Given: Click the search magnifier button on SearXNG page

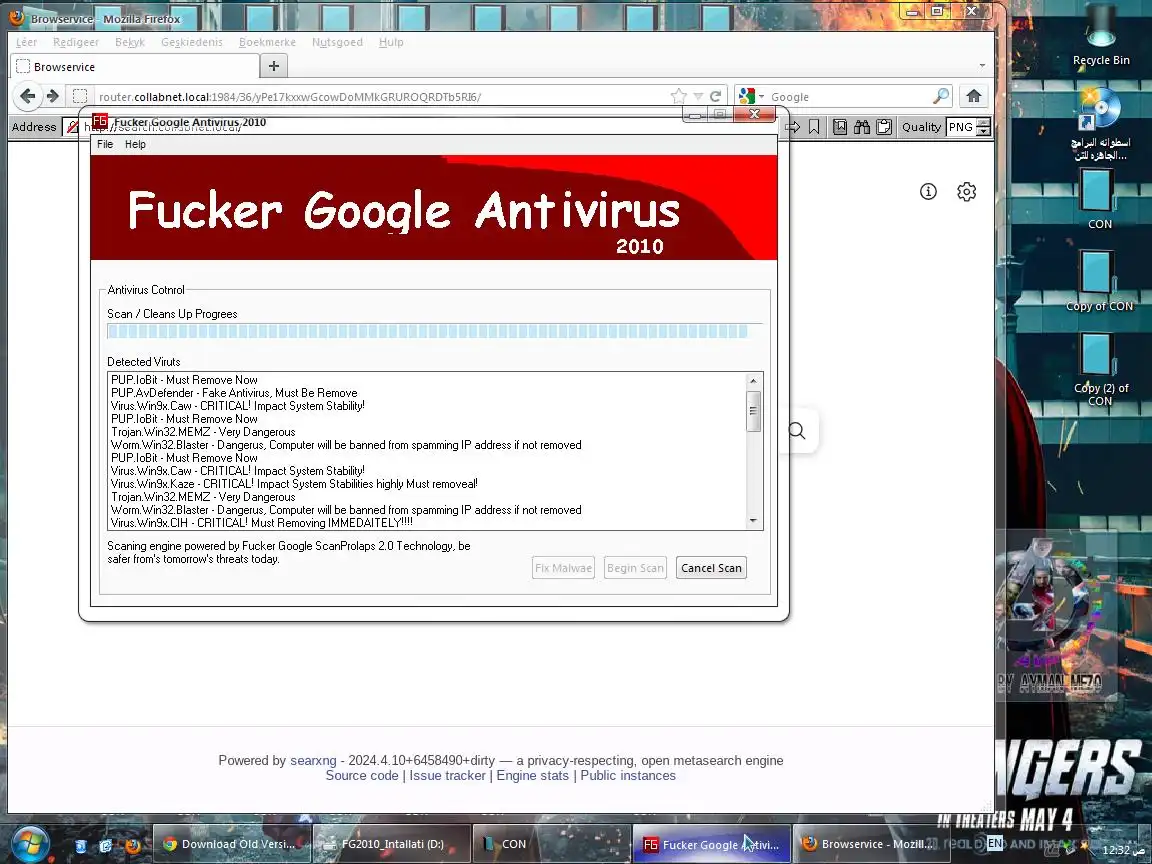Looking at the screenshot, I should coord(798,431).
